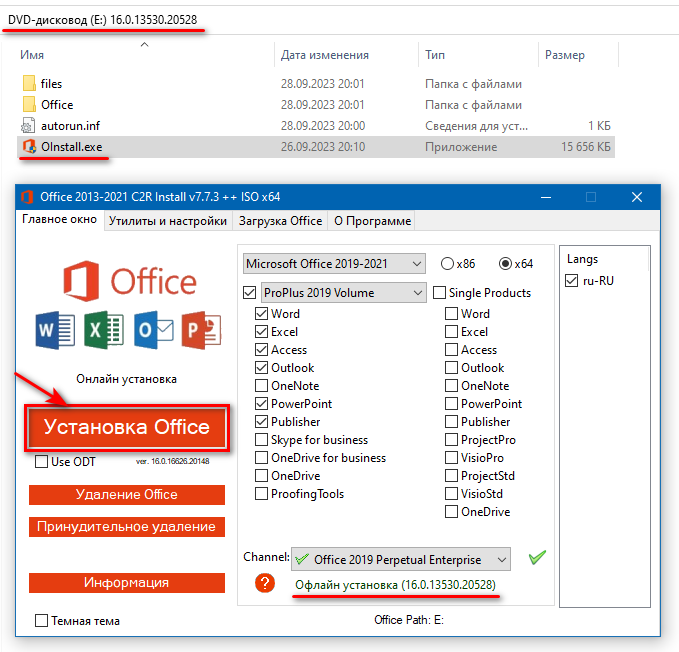
Task: Click the sort arrow above Имя column
Action: point(145,44)
